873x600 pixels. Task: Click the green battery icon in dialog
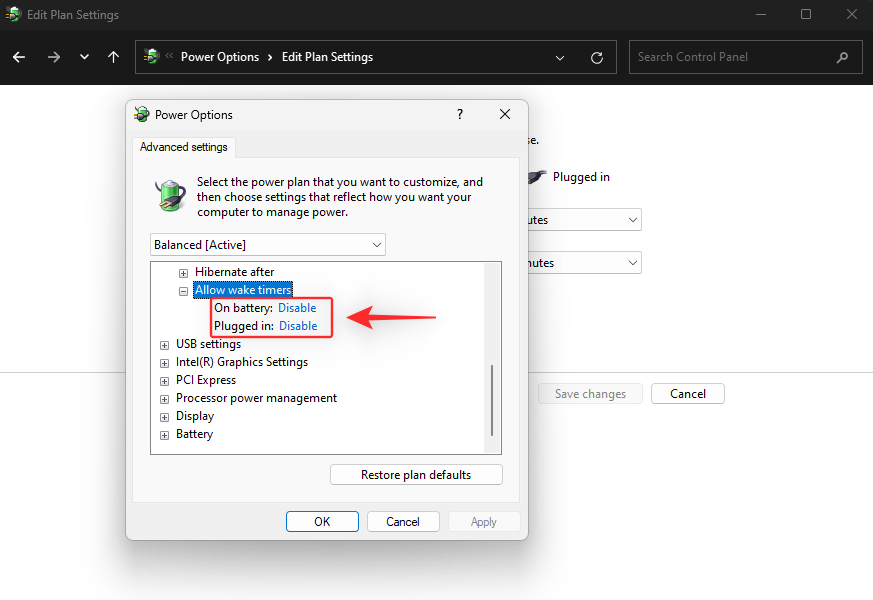pos(170,195)
